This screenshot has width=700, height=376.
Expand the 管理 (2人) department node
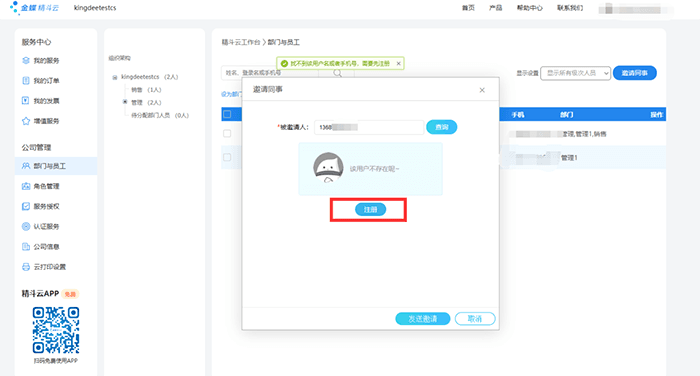coord(125,102)
